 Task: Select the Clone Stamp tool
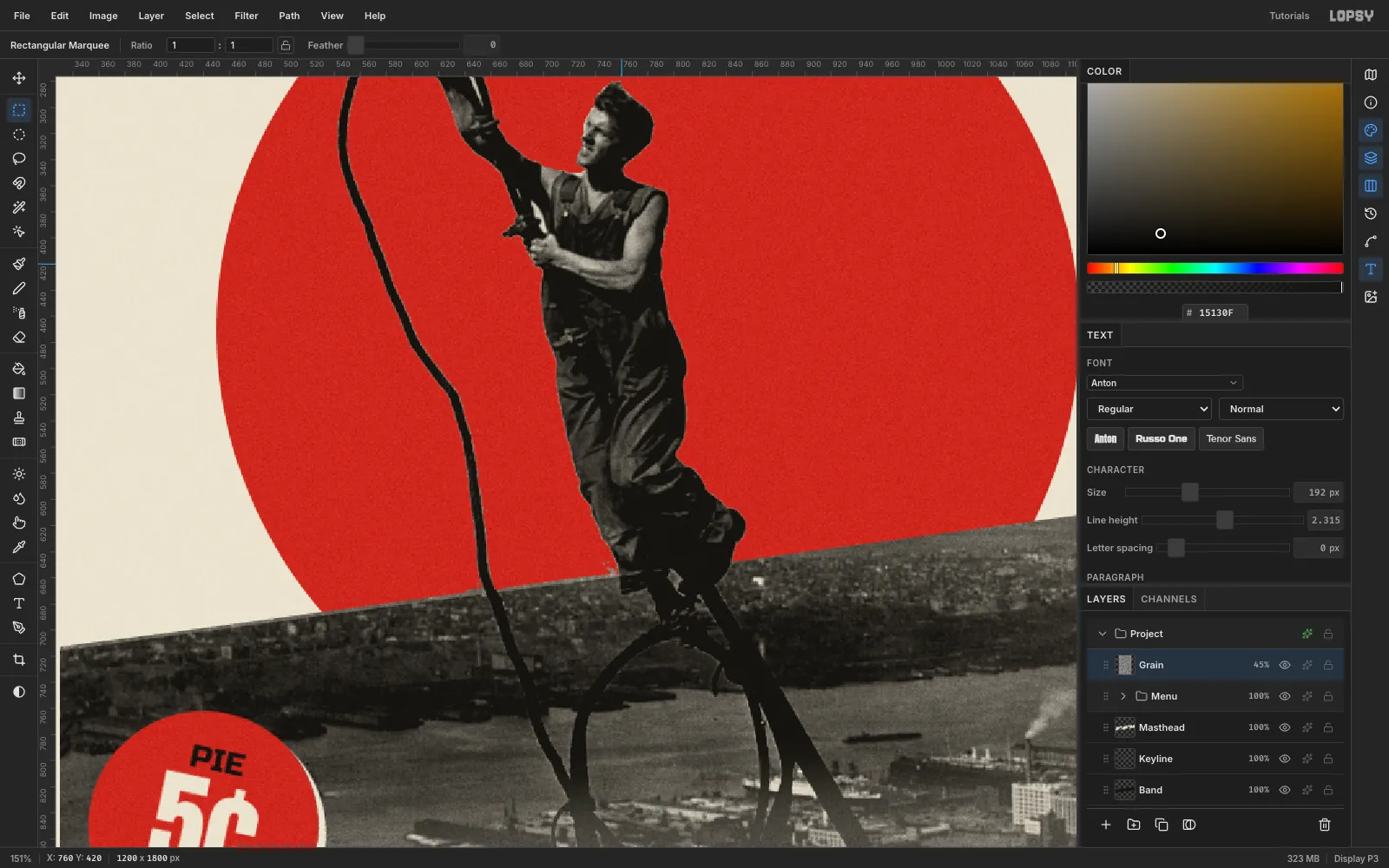tap(19, 418)
